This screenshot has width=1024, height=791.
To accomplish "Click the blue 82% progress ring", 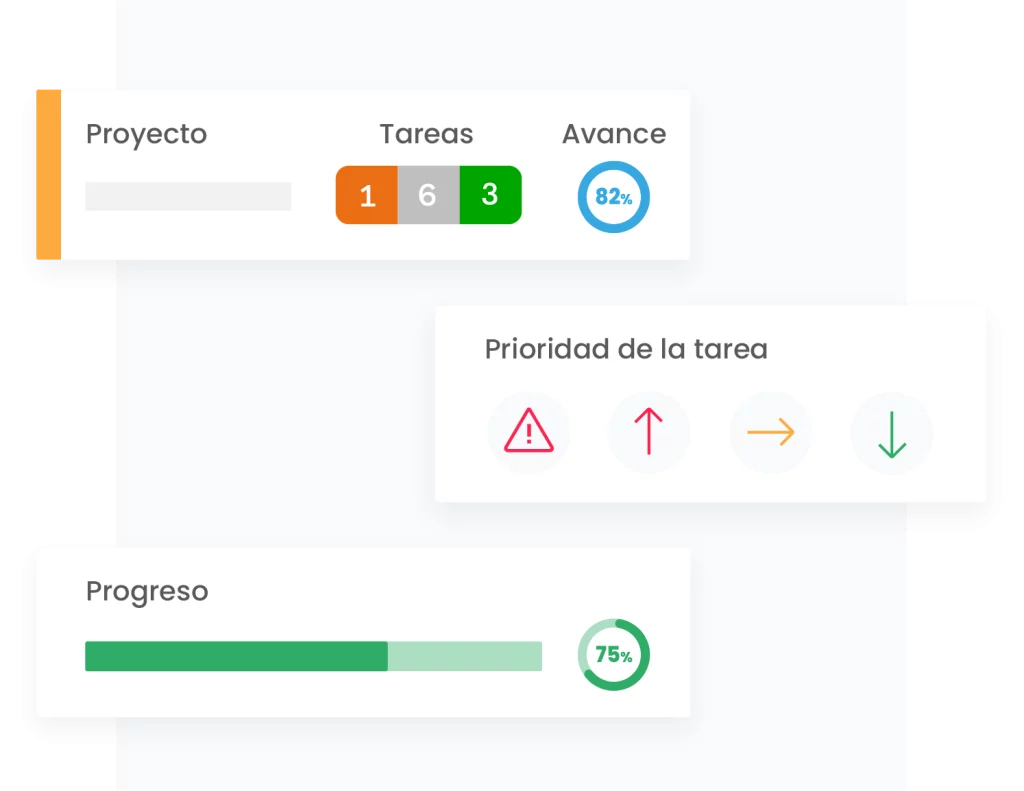I will [613, 197].
